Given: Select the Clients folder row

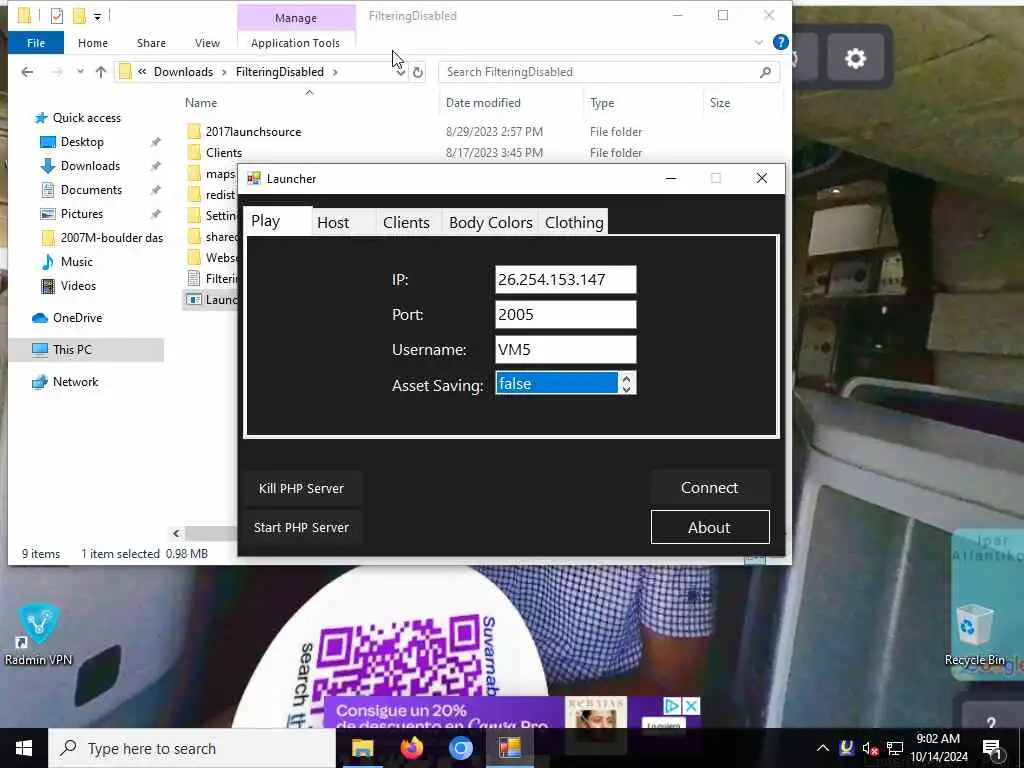Looking at the screenshot, I should (223, 152).
